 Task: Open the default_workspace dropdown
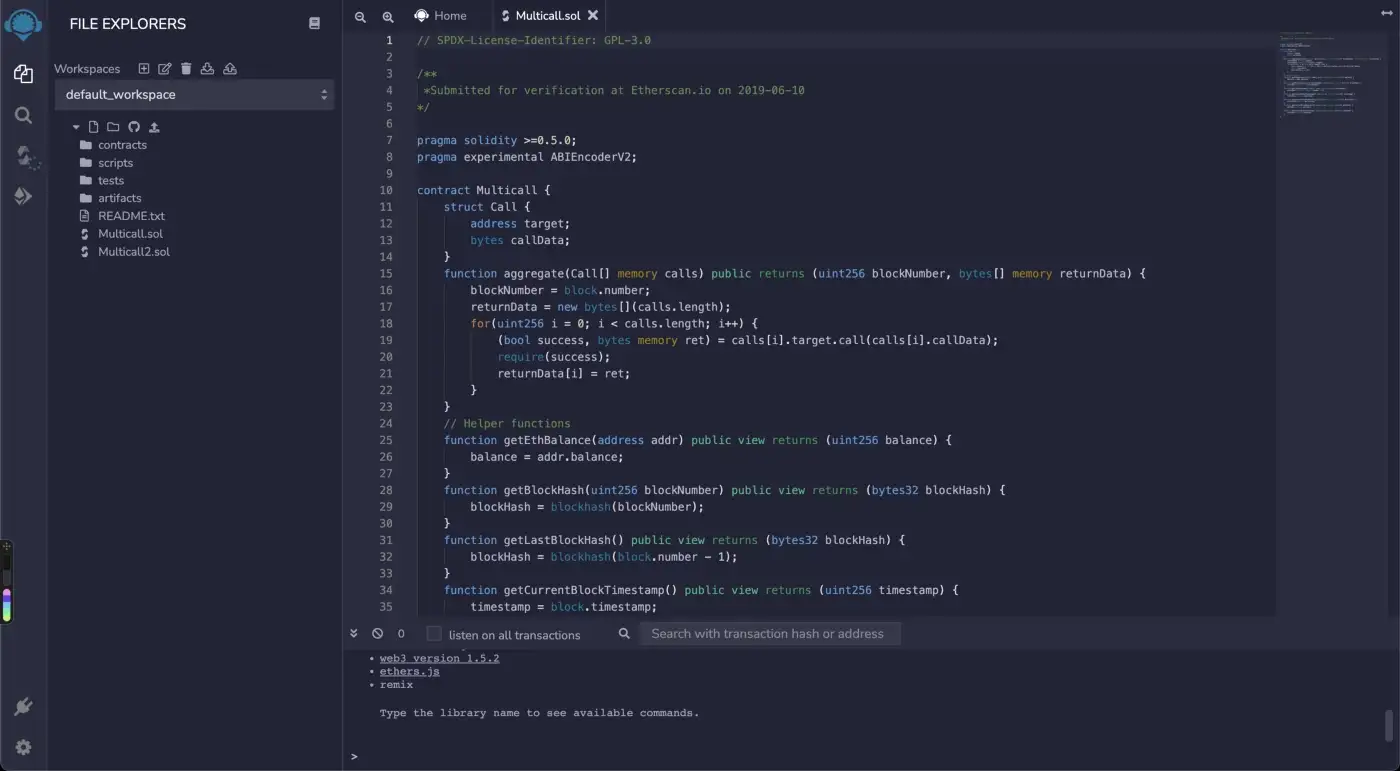pyautogui.click(x=194, y=95)
